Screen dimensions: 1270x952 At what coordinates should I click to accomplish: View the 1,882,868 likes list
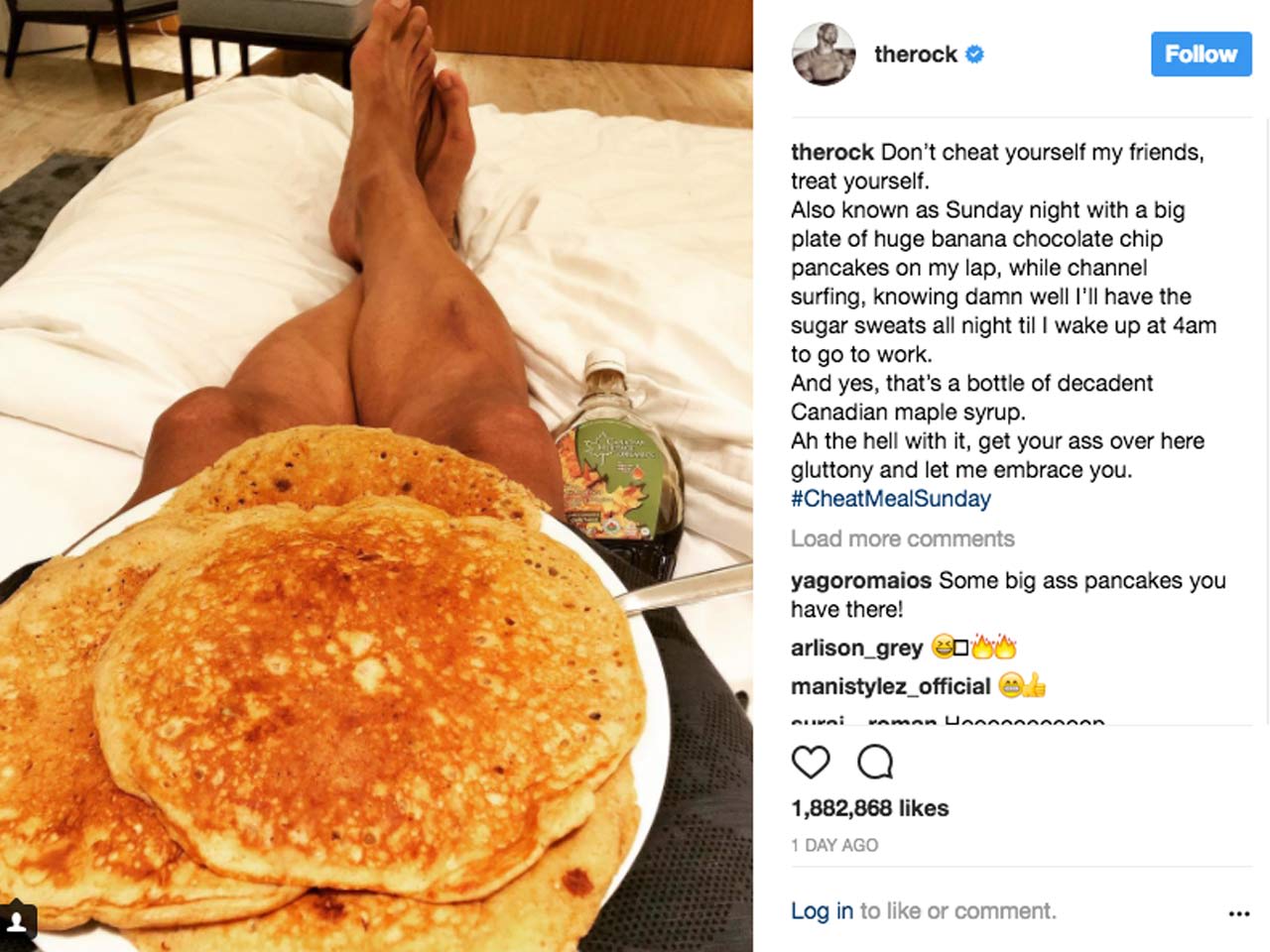pos(870,808)
